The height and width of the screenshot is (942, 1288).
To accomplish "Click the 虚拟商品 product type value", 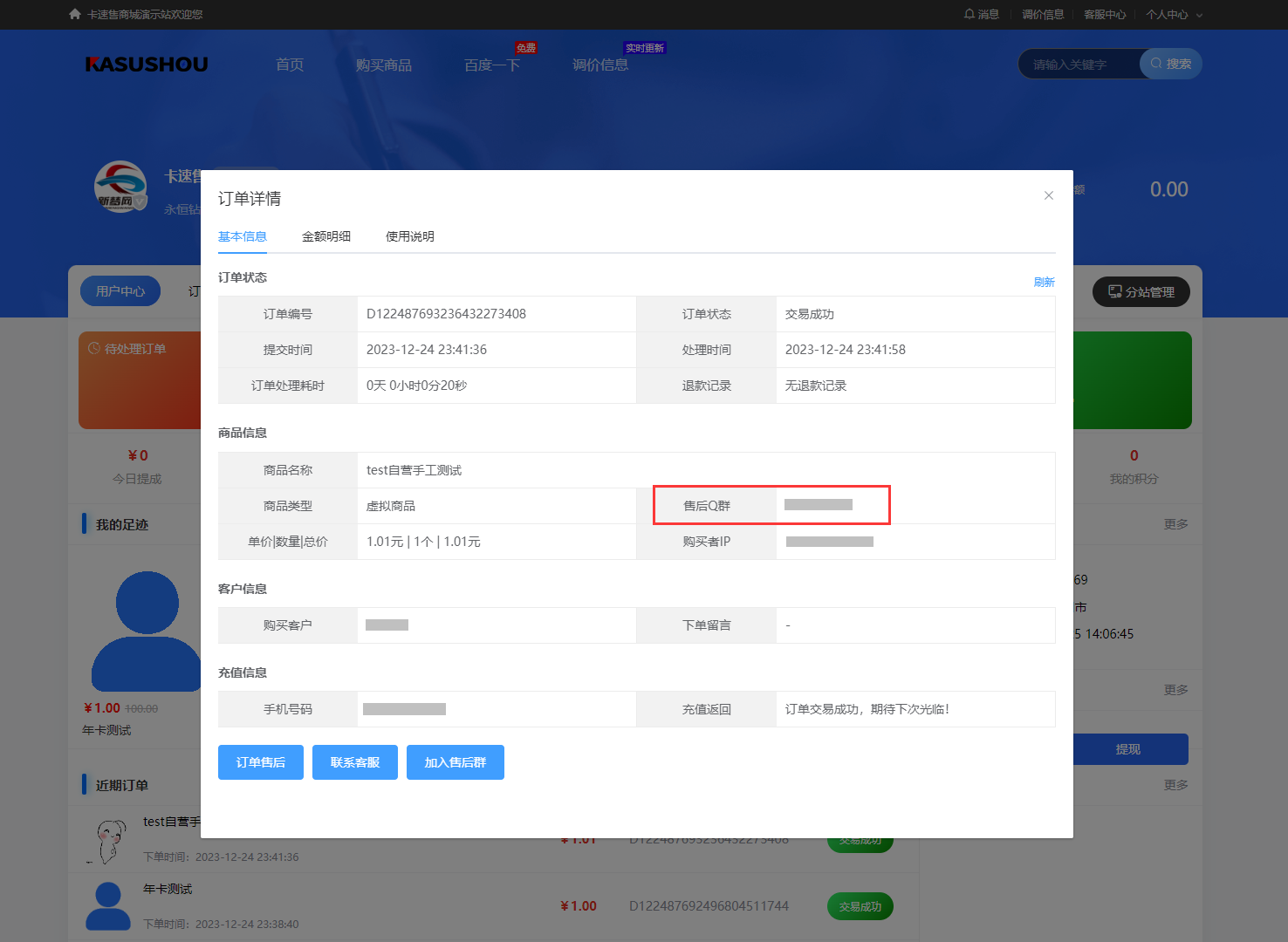I will click(391, 506).
